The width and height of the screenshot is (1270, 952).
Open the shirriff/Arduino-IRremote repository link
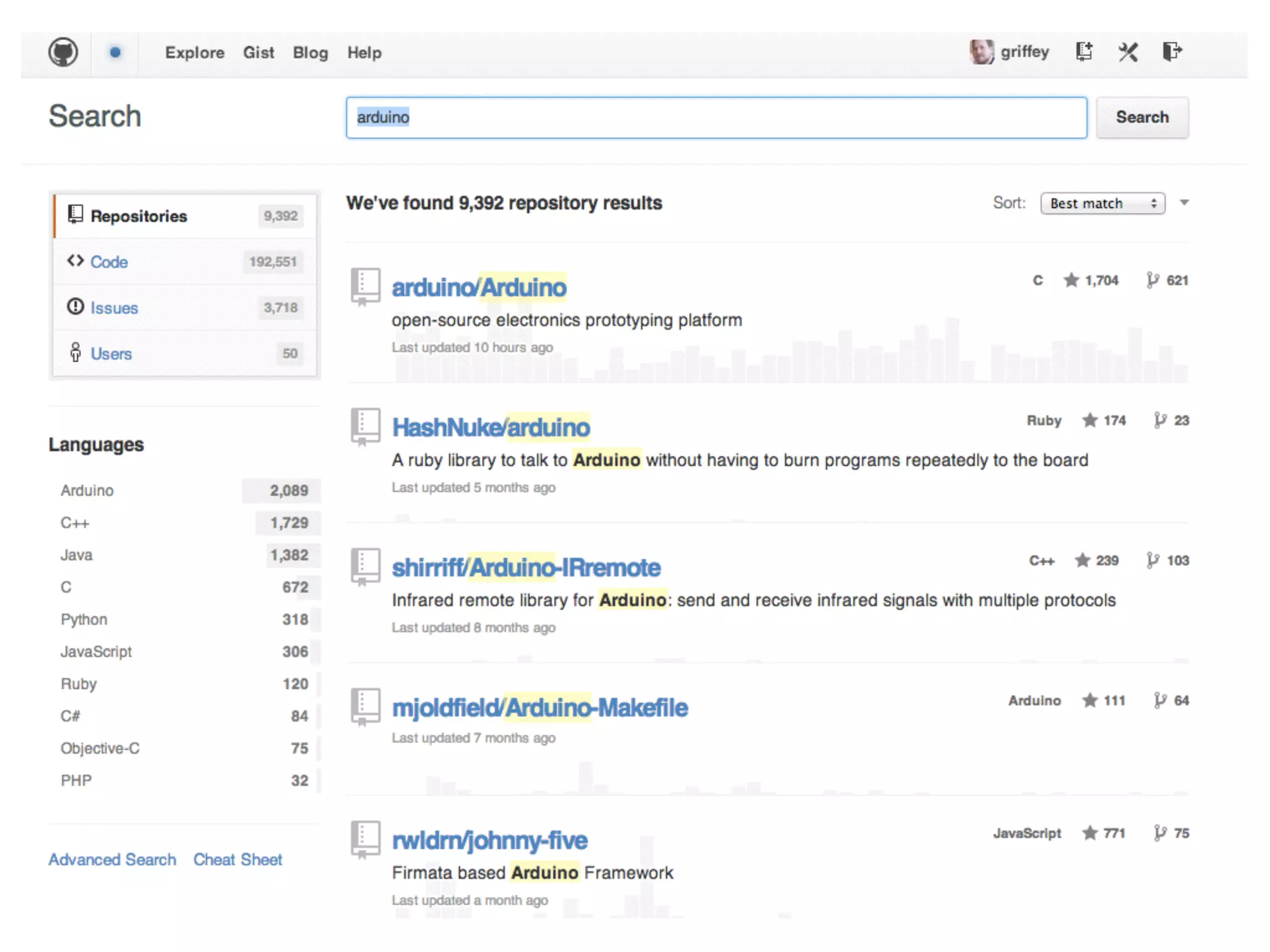[526, 568]
